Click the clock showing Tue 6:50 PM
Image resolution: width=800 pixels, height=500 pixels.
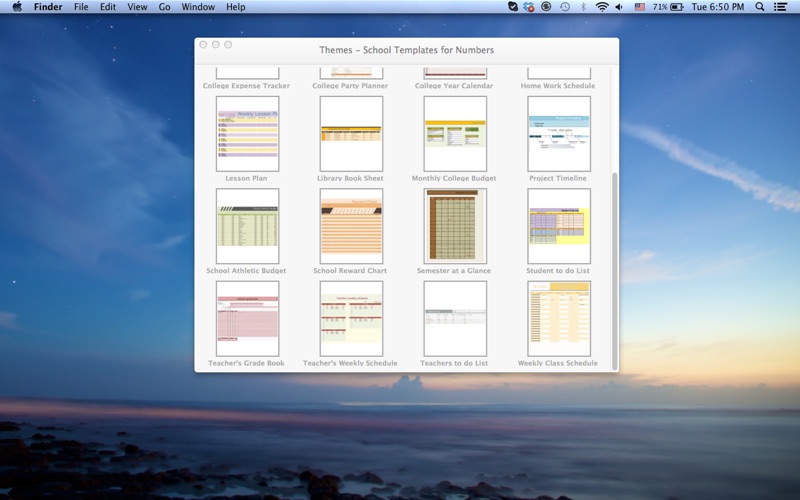(x=717, y=7)
